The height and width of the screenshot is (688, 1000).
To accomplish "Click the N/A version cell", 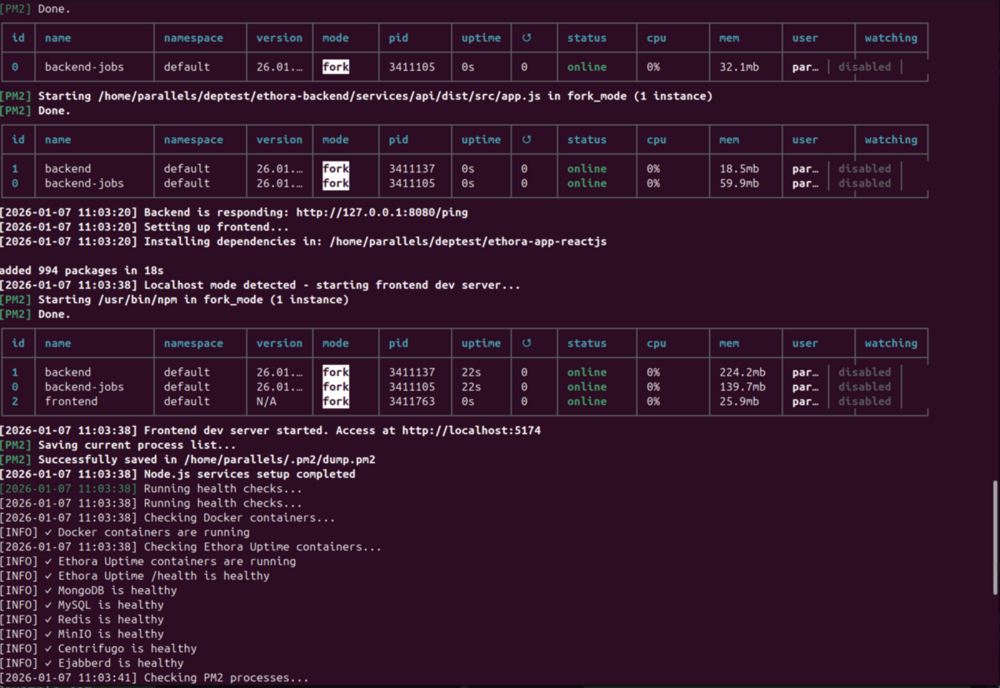I will click(x=267, y=402).
